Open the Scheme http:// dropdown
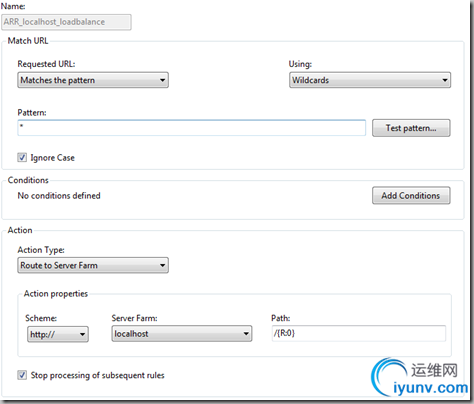Viewport: 474px width, 404px height. coord(58,334)
